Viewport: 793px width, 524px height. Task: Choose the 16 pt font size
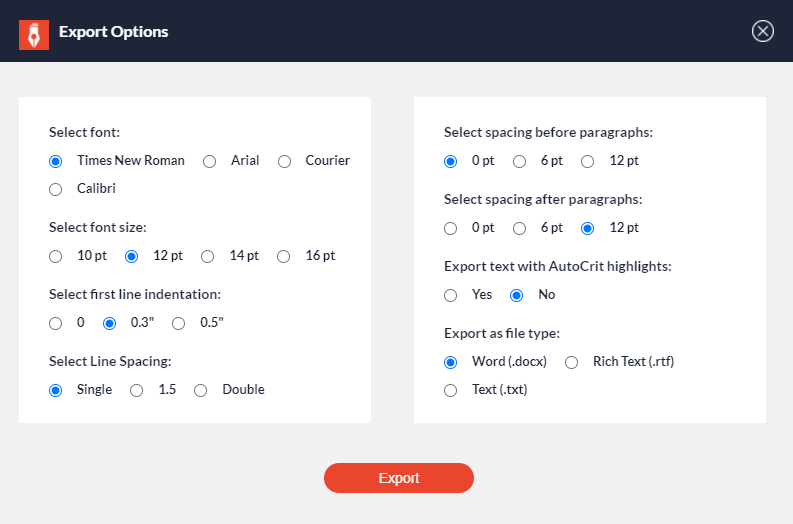coord(284,256)
